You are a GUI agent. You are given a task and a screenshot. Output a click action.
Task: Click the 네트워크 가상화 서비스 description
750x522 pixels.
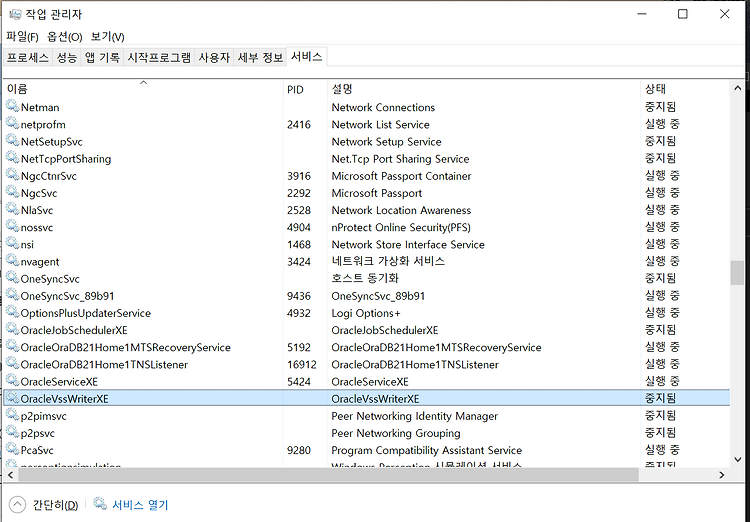(388, 261)
